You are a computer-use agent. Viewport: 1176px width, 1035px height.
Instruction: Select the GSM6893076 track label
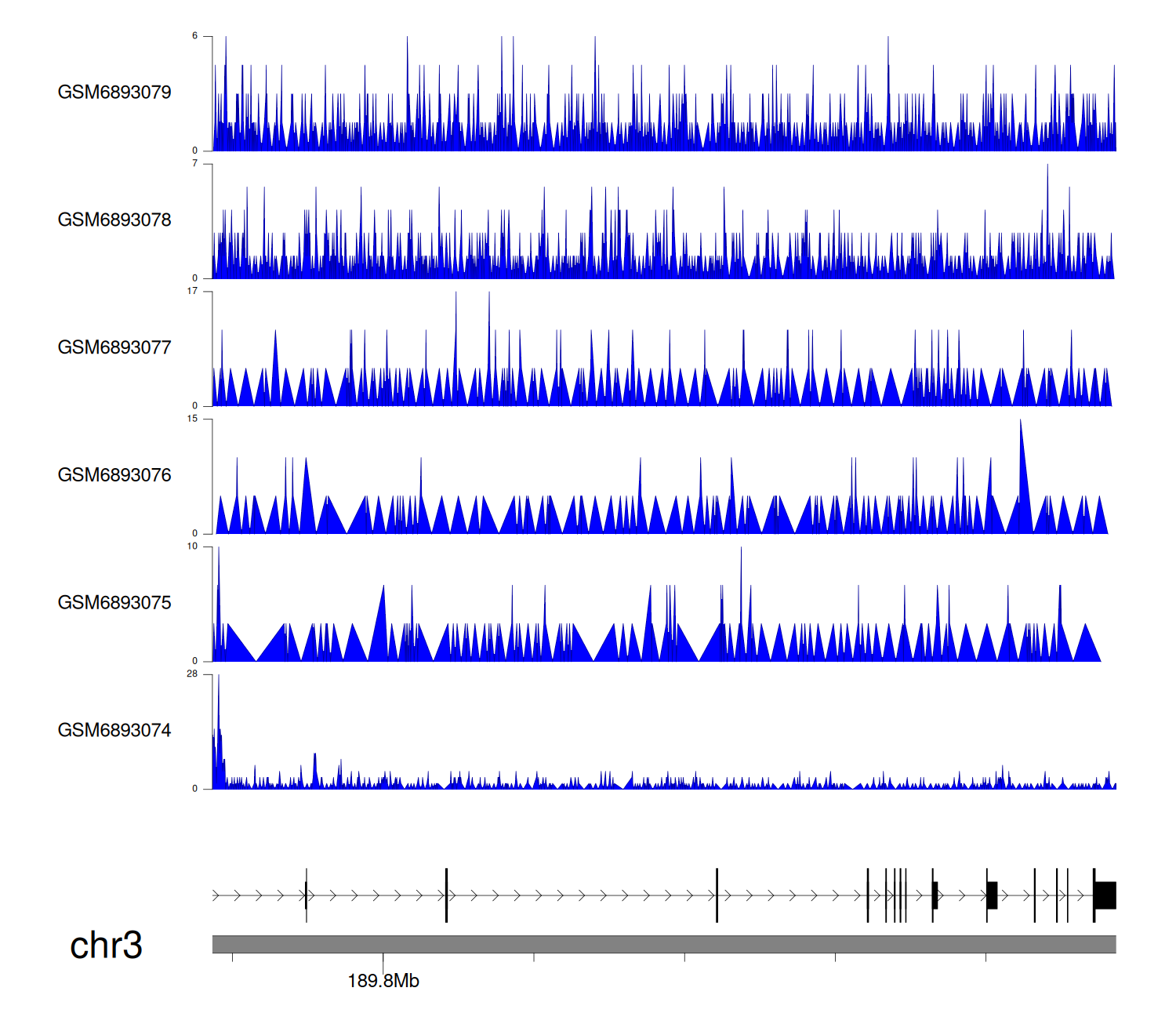pyautogui.click(x=114, y=475)
